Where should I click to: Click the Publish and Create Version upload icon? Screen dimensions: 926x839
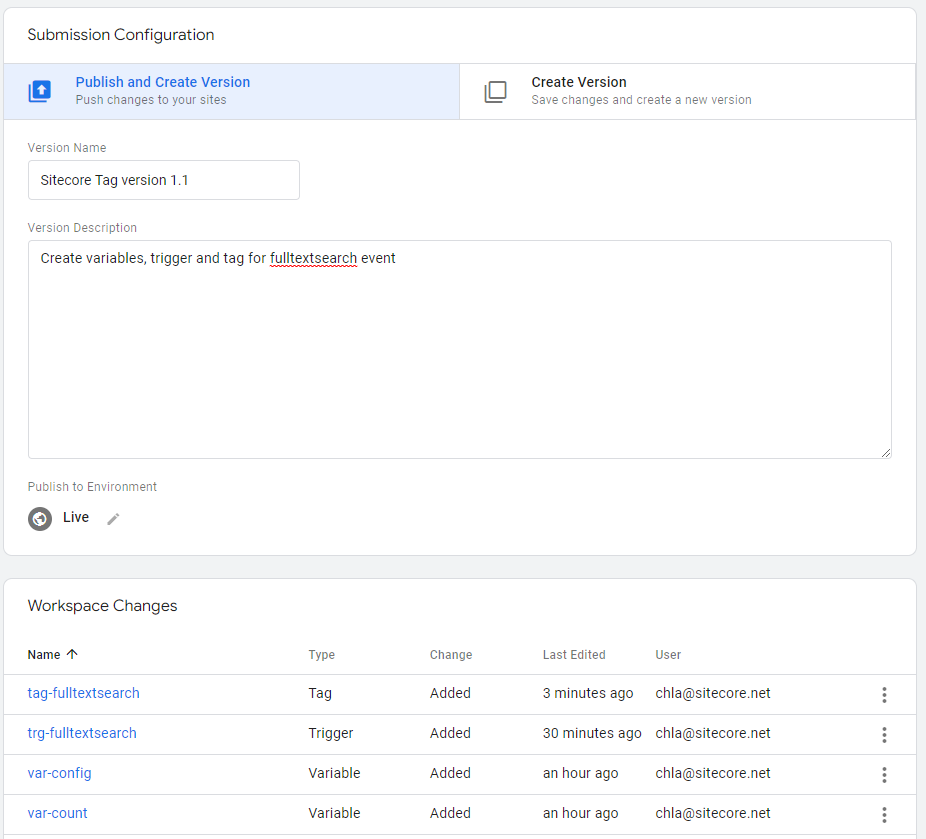pos(39,92)
